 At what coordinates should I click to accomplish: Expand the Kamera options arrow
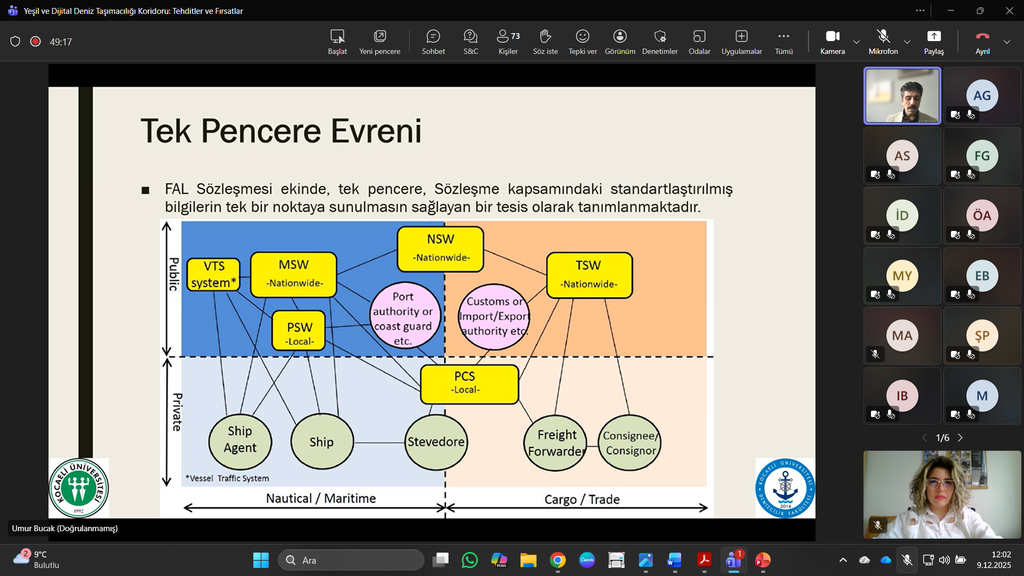click(x=856, y=42)
